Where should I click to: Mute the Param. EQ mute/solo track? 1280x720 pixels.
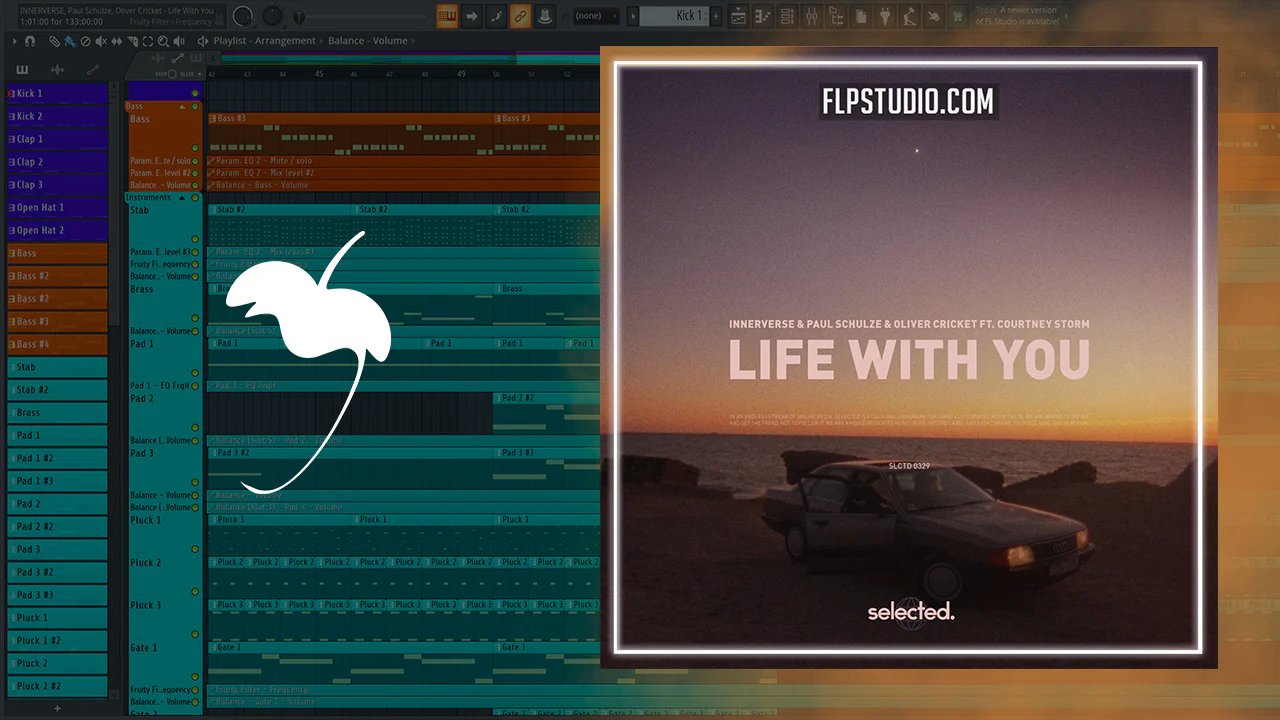tap(195, 160)
